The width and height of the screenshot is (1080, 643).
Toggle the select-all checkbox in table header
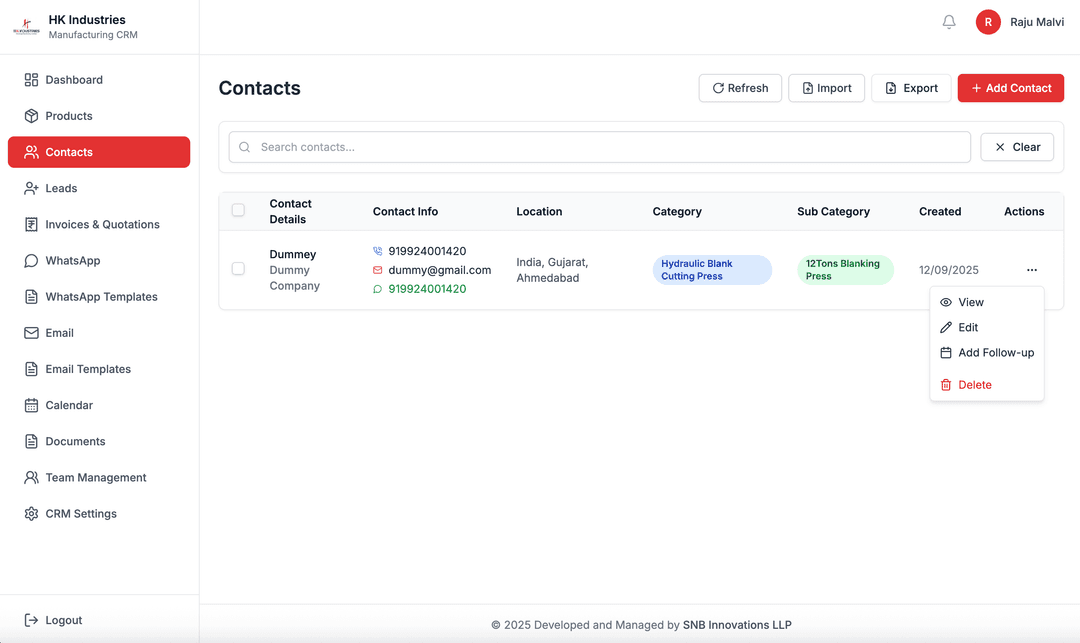238,210
